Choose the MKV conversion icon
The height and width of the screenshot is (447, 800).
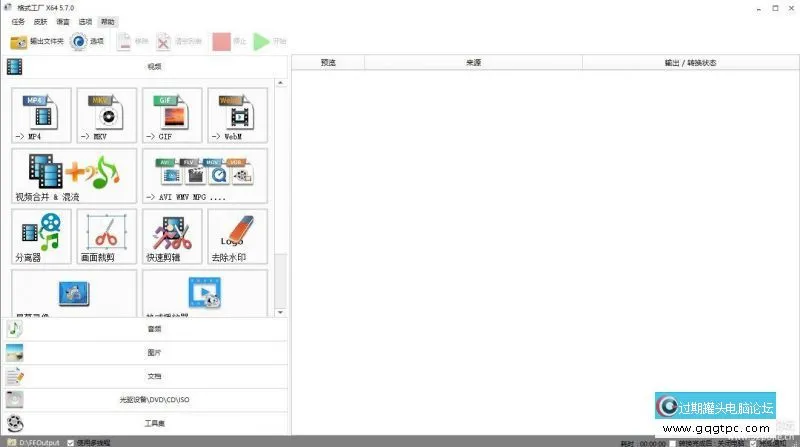106,115
